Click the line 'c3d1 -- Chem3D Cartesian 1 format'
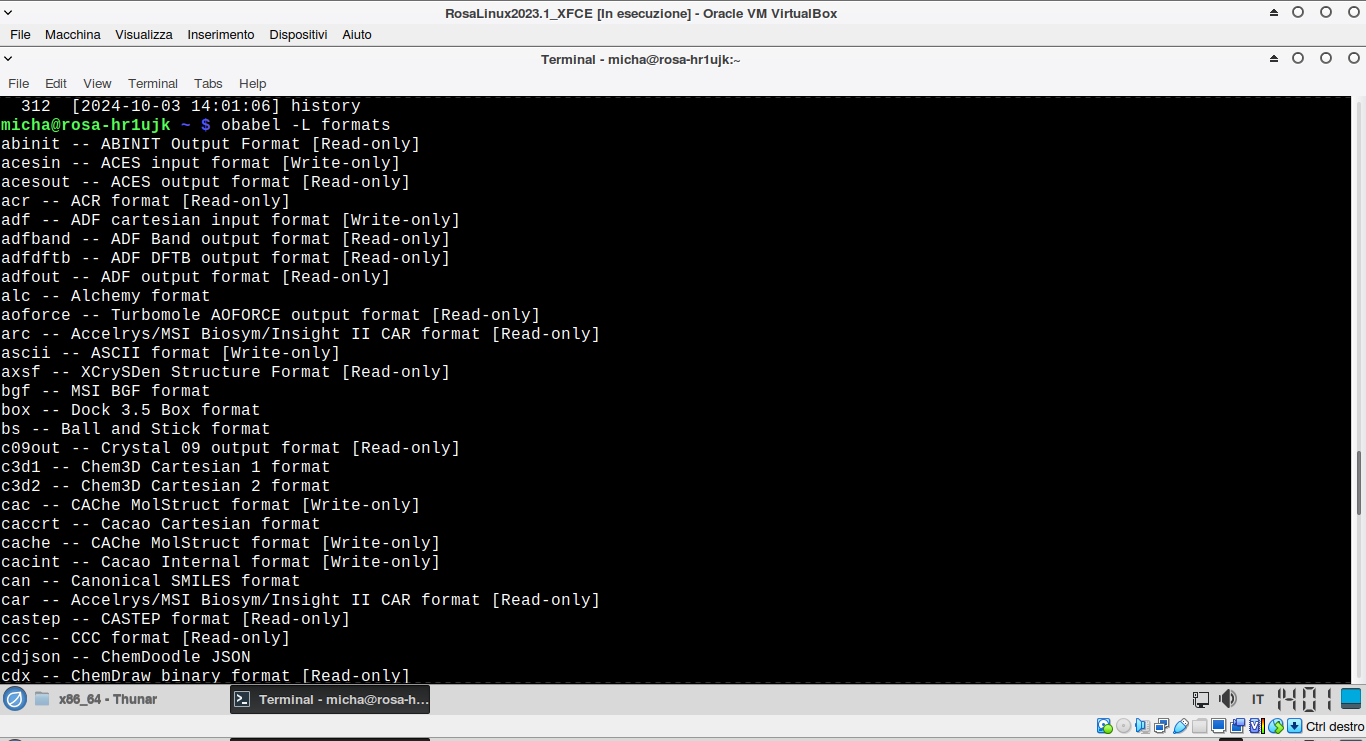 tap(166, 467)
